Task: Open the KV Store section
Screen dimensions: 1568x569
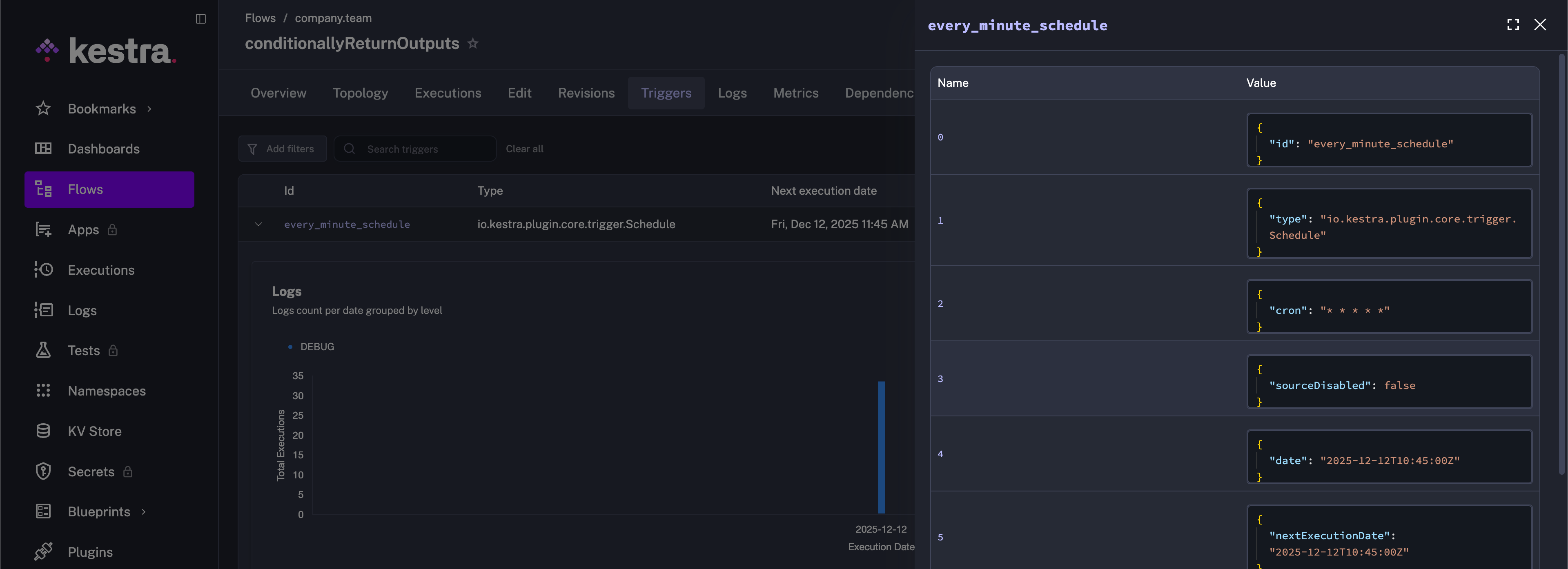Action: pyautogui.click(x=94, y=431)
